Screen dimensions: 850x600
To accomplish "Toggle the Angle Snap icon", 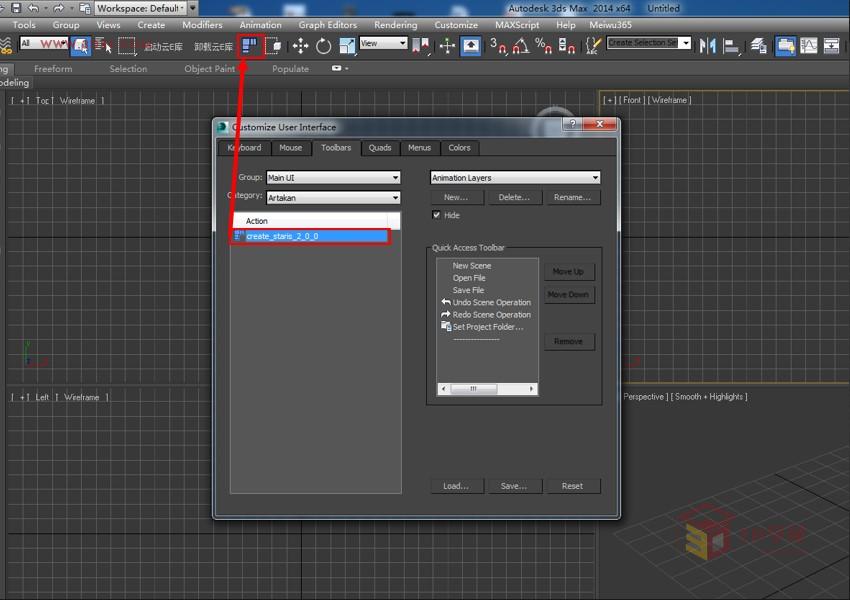I will tap(521, 46).
